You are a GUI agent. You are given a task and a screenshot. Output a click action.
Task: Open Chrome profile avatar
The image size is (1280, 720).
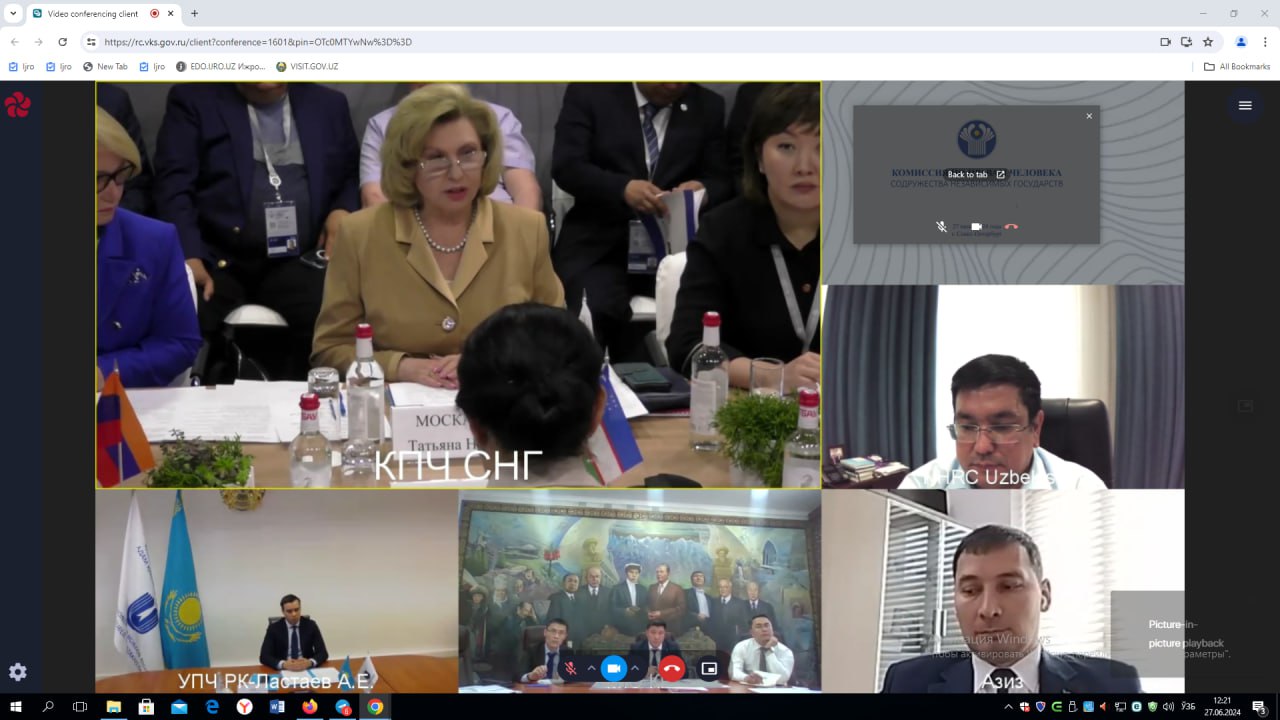click(x=1241, y=42)
